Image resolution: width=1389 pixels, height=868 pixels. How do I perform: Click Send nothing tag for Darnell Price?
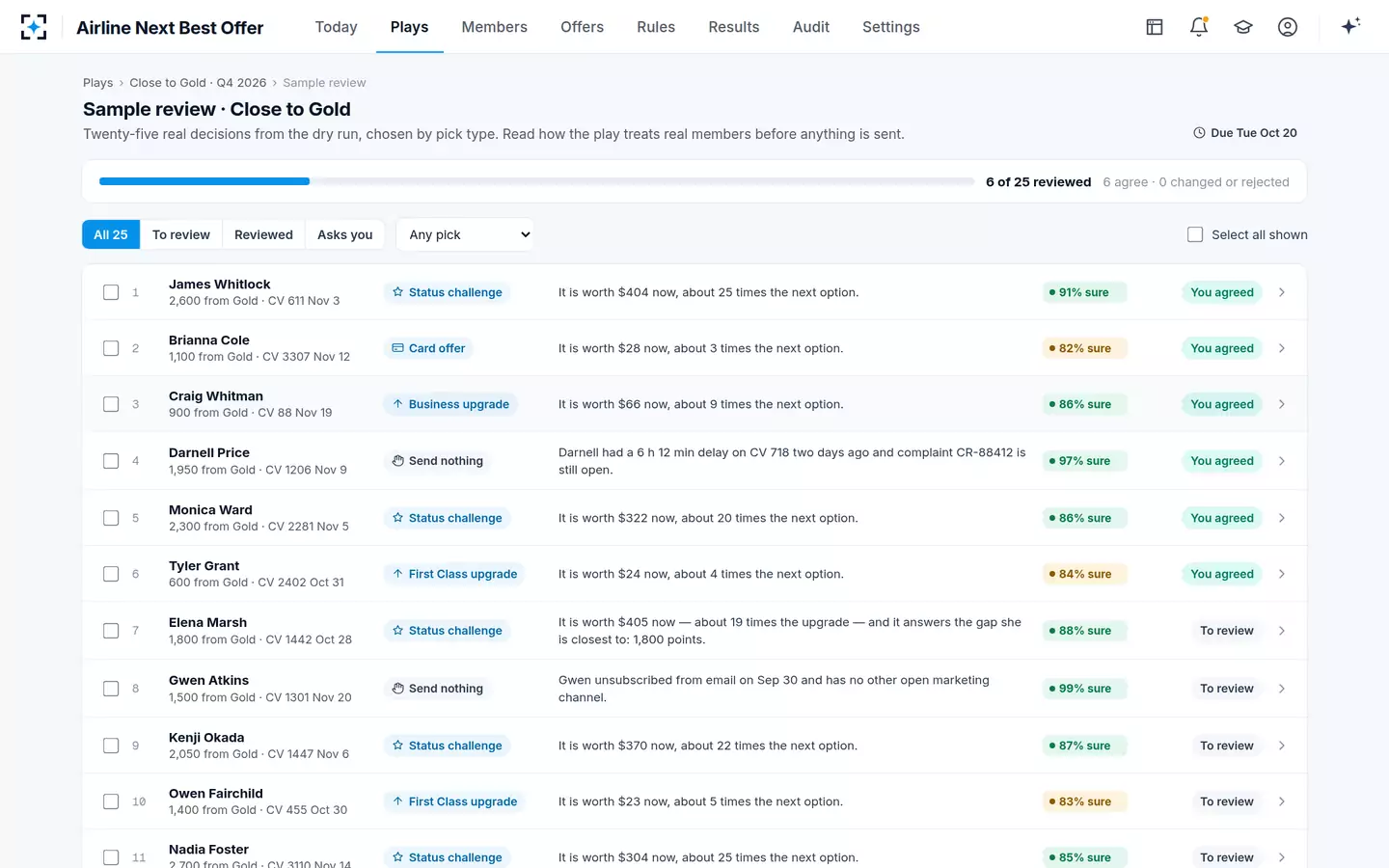click(x=437, y=461)
